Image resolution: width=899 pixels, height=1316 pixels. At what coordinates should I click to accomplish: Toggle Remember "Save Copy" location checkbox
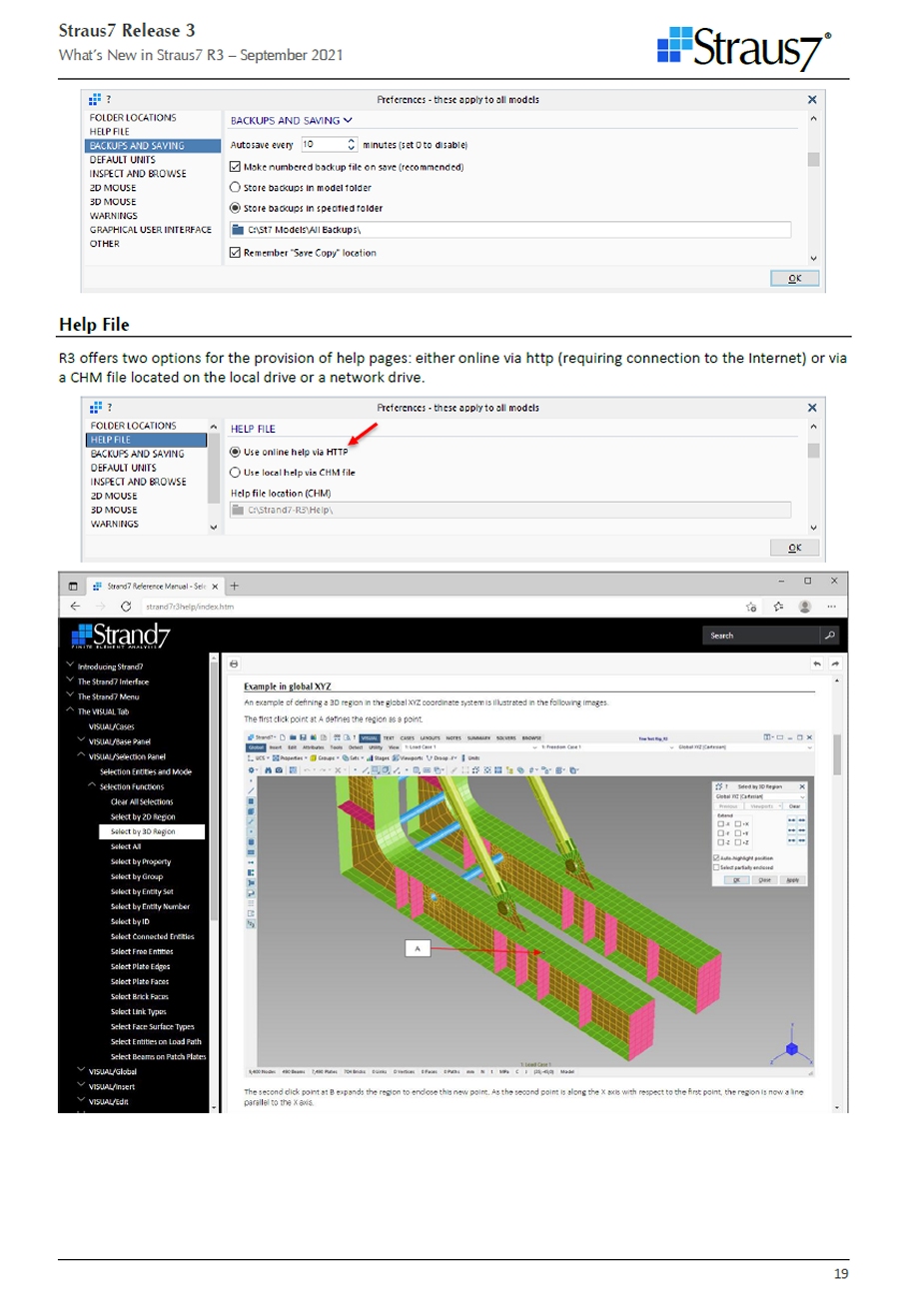coord(236,253)
